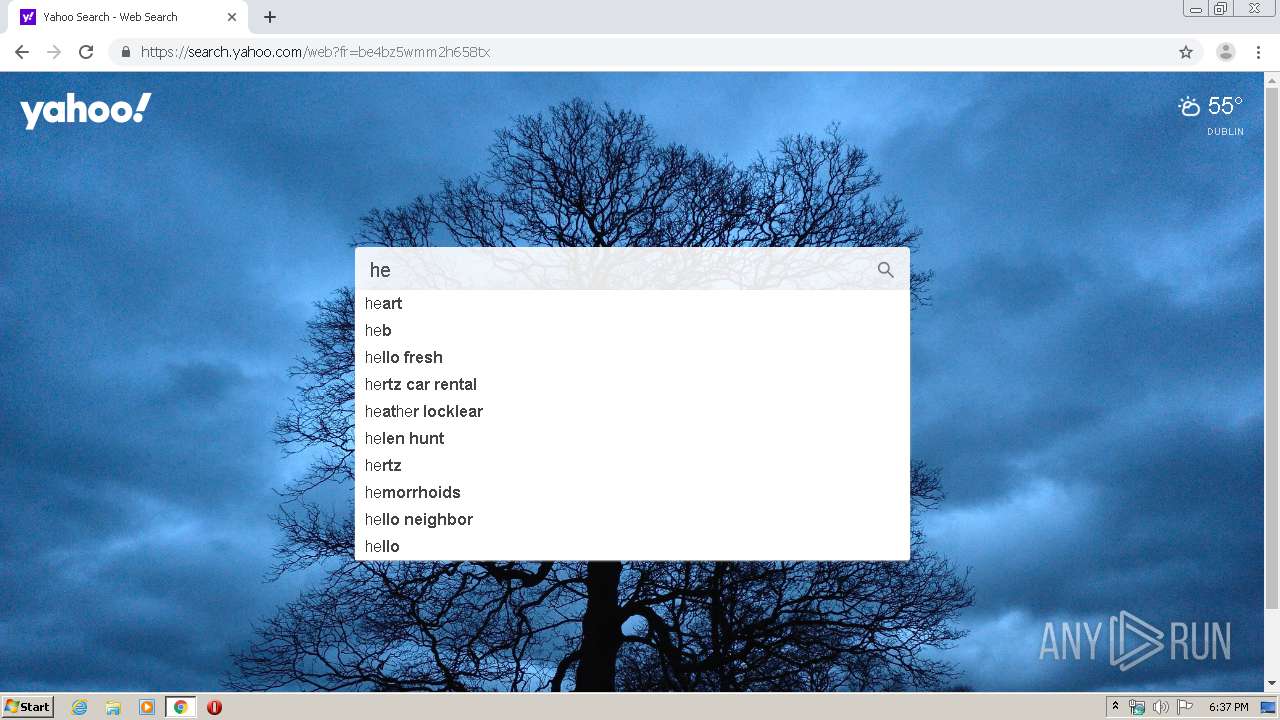
Task: Bookmark this page with the star icon
Action: pyautogui.click(x=1186, y=52)
